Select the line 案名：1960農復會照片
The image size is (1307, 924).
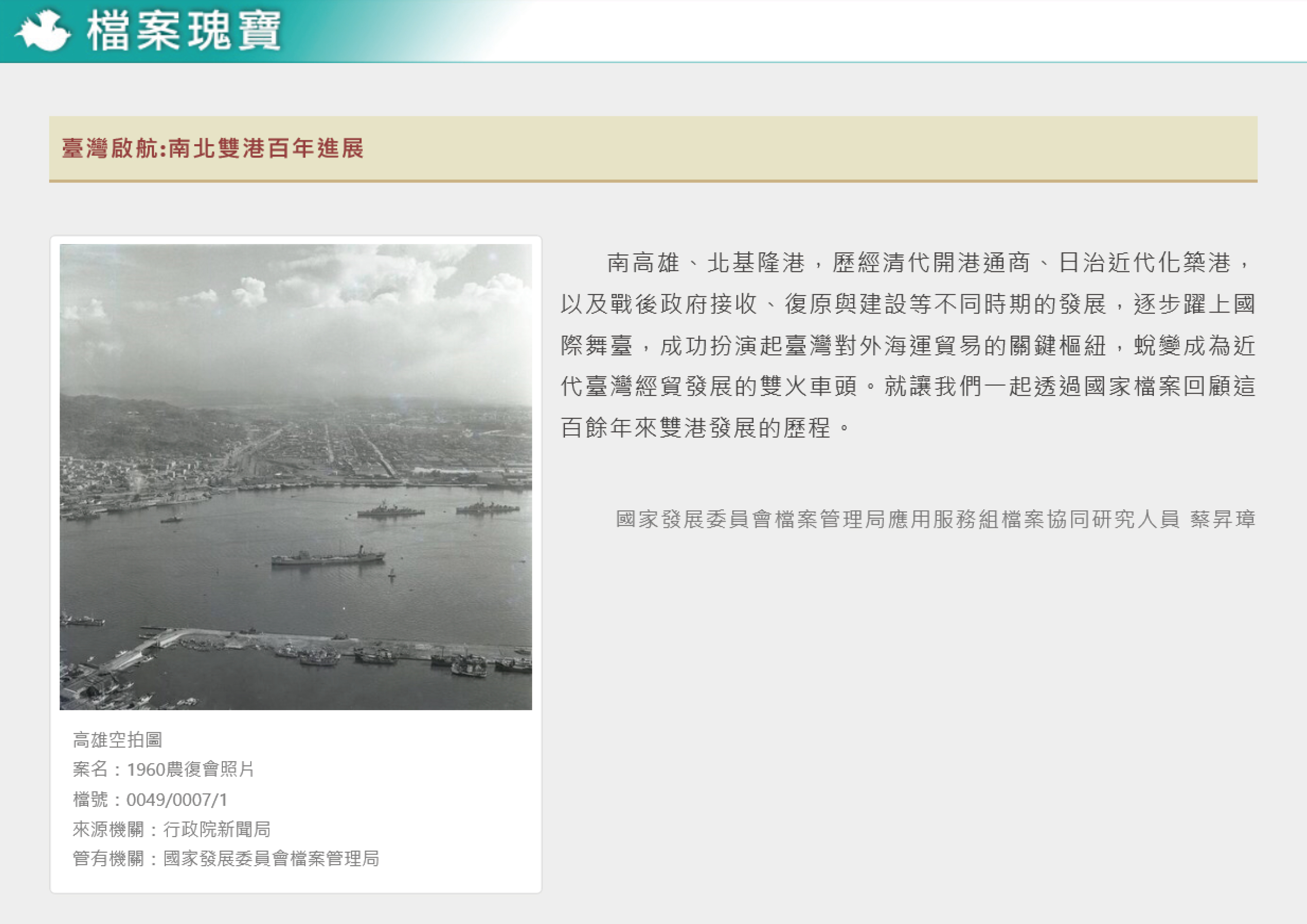point(163,769)
